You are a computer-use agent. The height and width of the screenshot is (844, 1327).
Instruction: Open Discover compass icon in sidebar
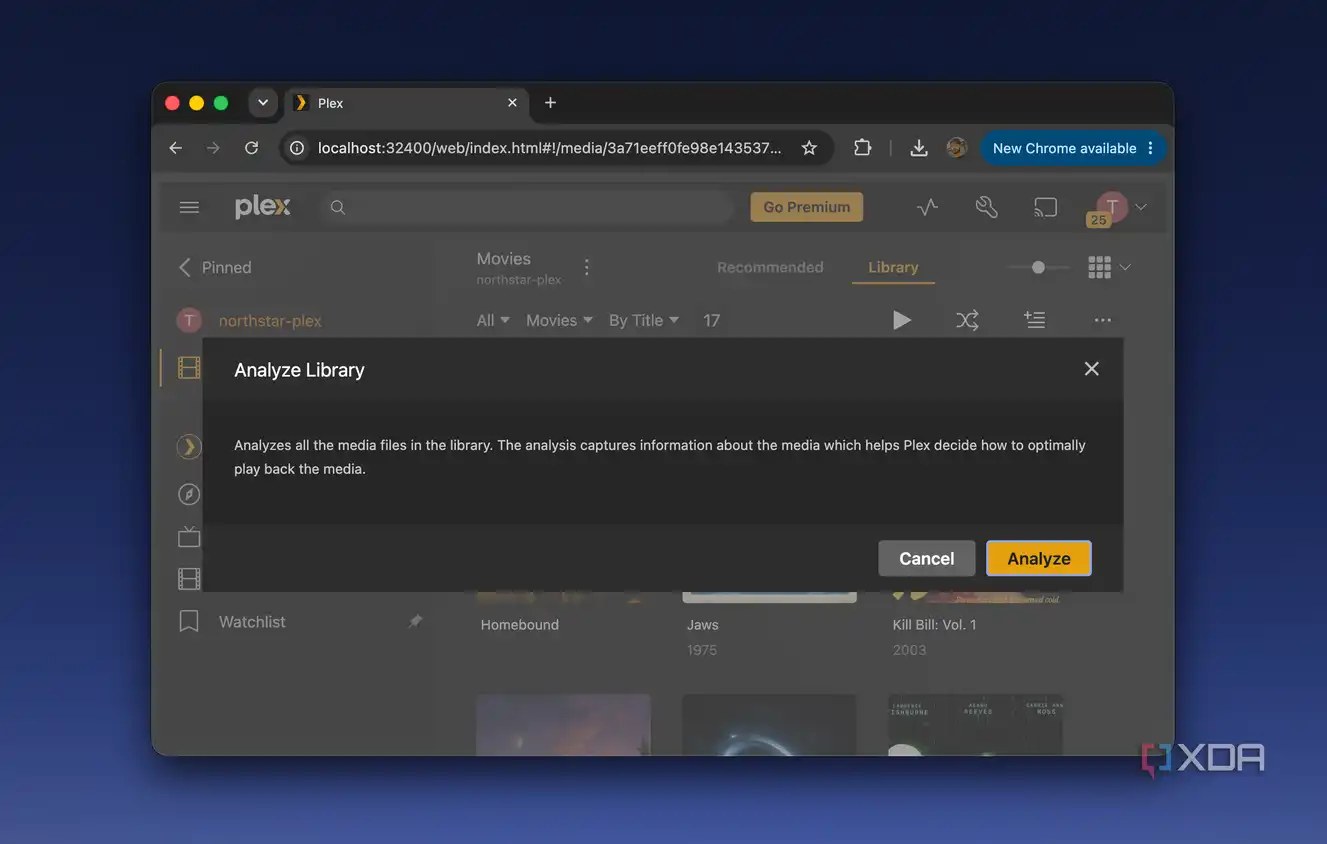point(189,494)
